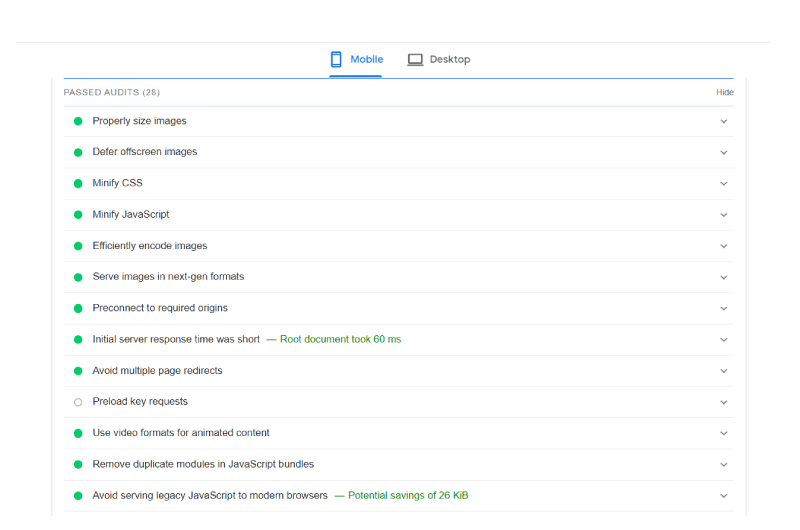
Task: Hide the passed audits section
Action: point(724,92)
